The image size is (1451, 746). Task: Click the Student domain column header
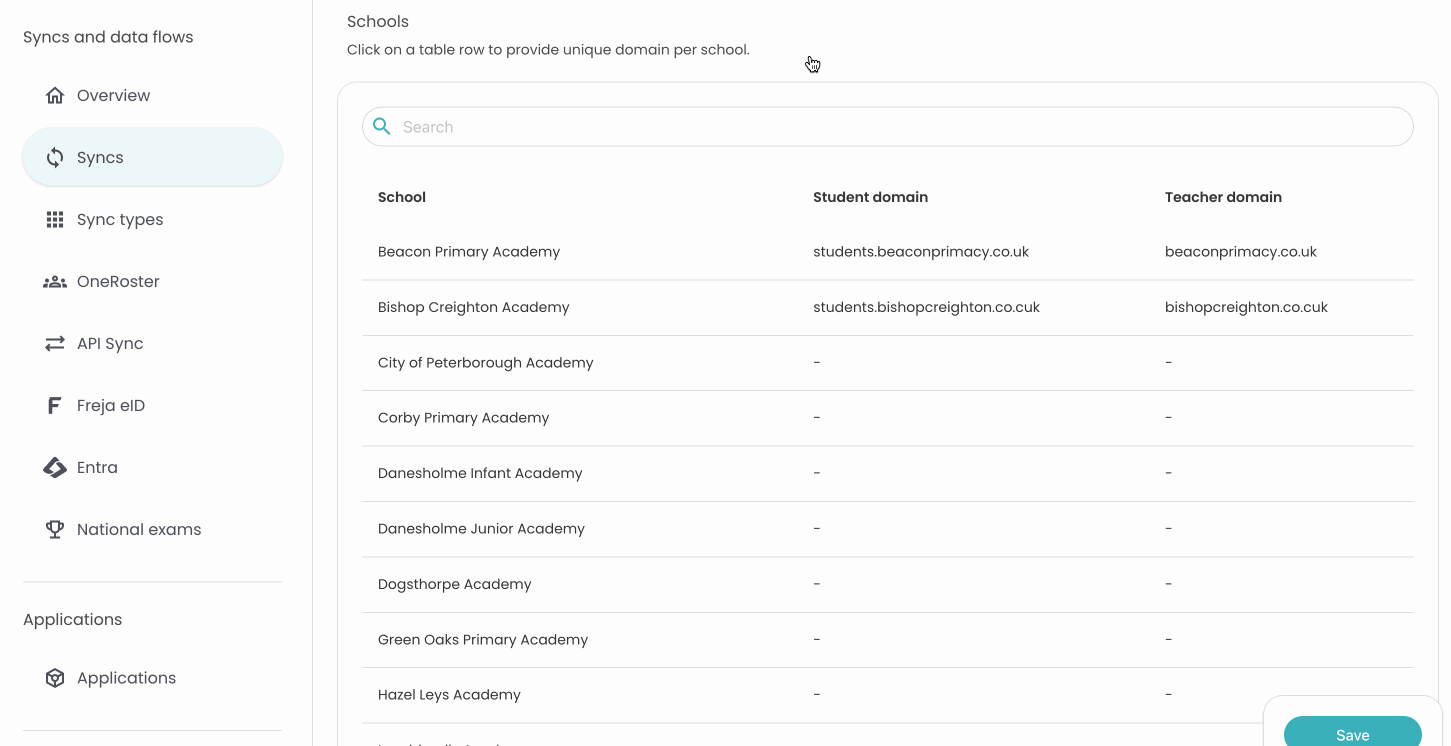tap(870, 197)
